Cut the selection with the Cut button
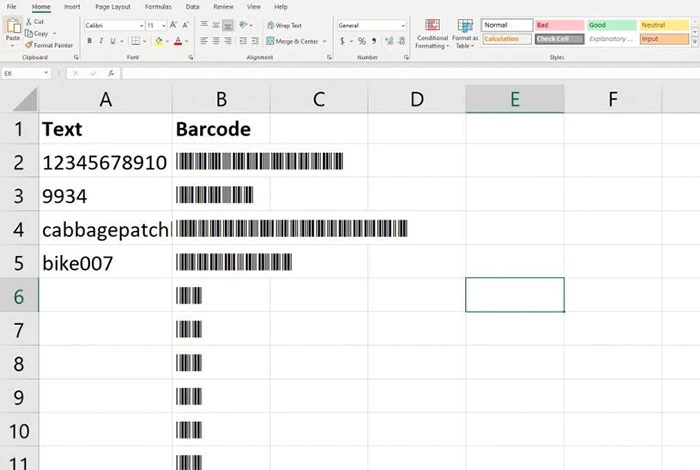Screen dimensions: 700x470 coord(35,21)
